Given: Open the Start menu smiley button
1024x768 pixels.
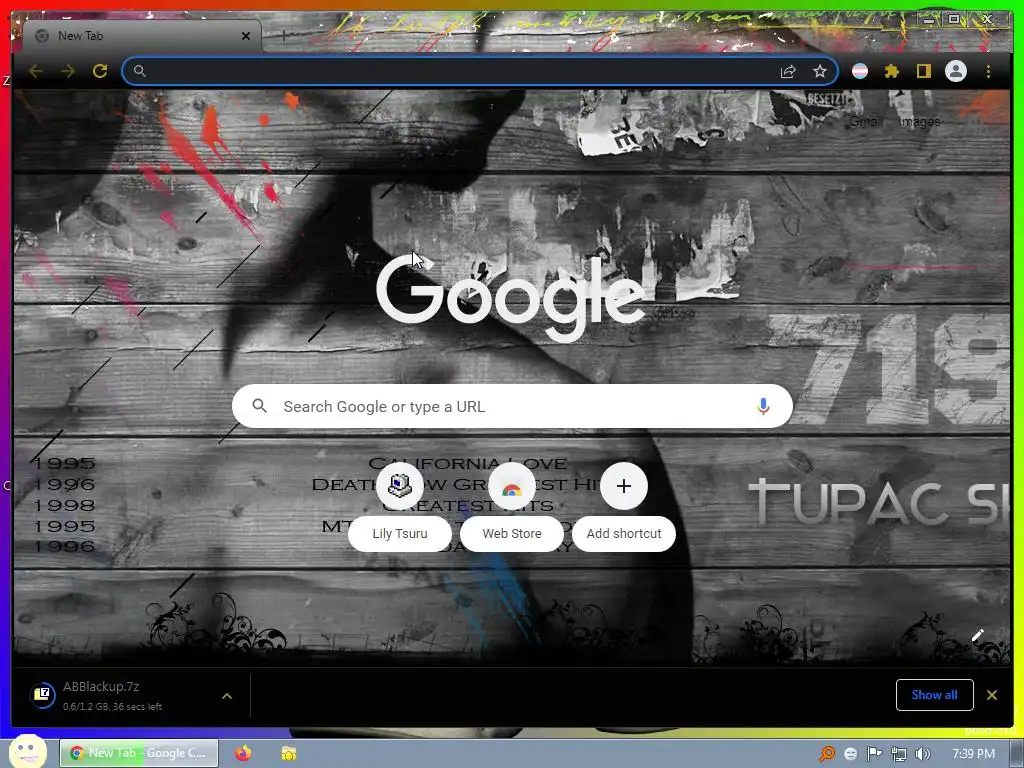Looking at the screenshot, I should coord(27,751).
